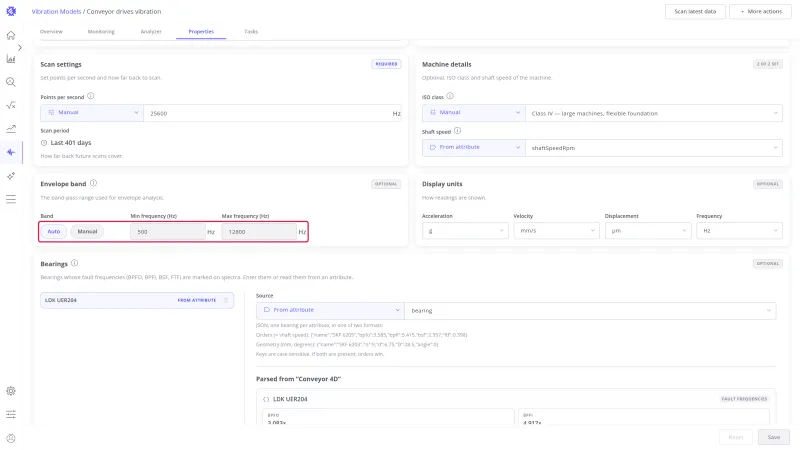Click the OPTIONAL badge in Bearings section

[x=767, y=263]
